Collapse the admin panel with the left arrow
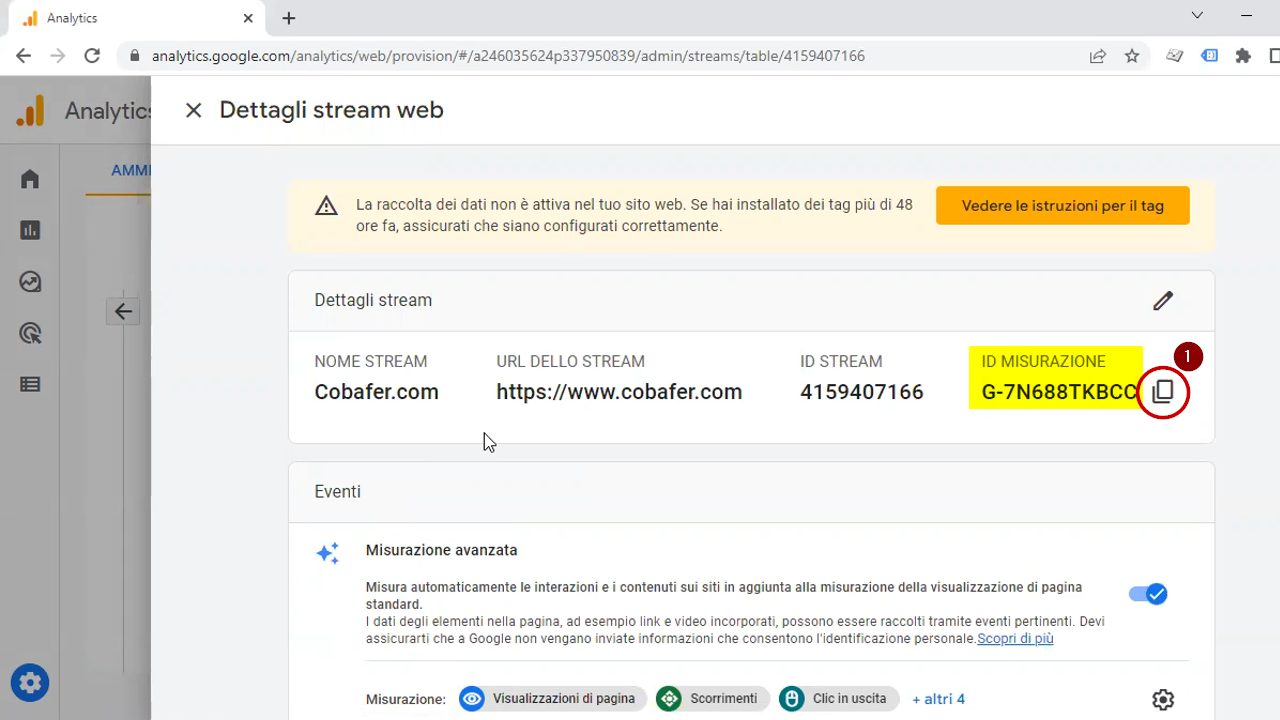This screenshot has width=1280, height=720. coord(122,311)
